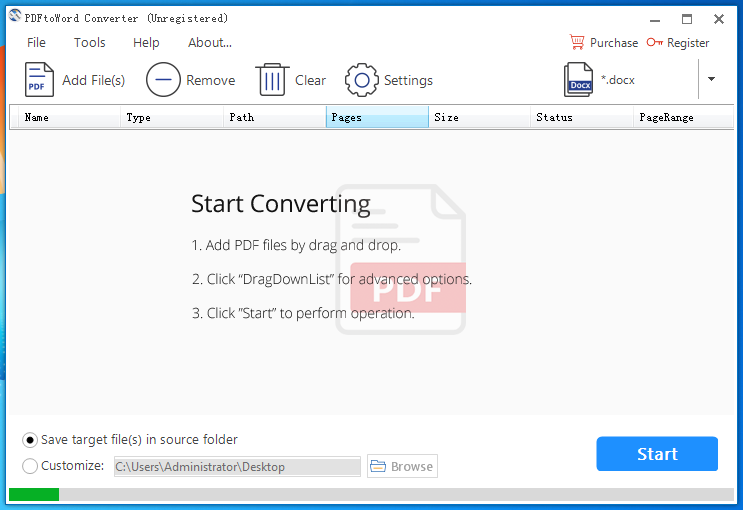
Task: Click the Add File(s) PDF icon
Action: tap(39, 80)
